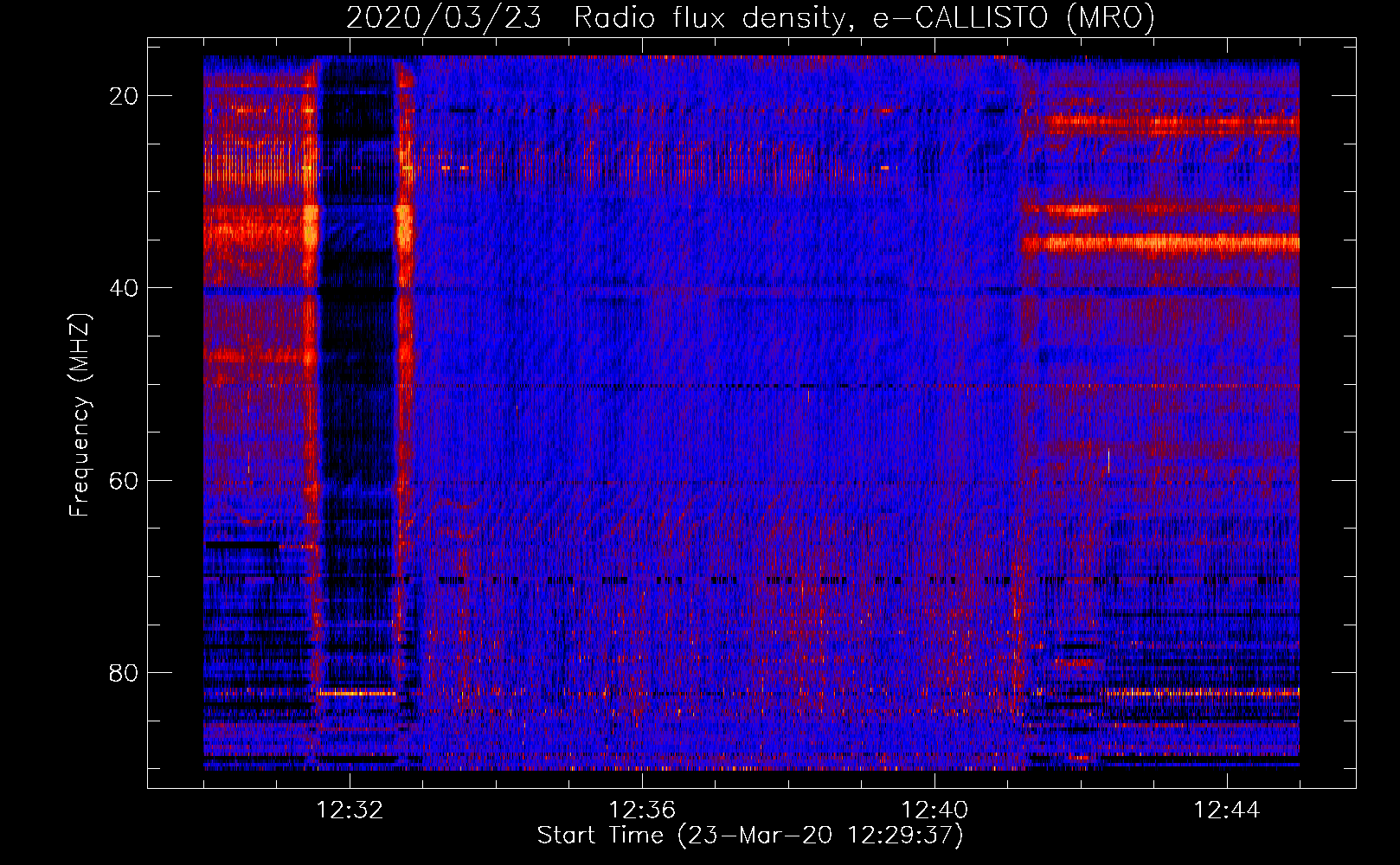Click the 12:32 time tick label

pos(350,811)
